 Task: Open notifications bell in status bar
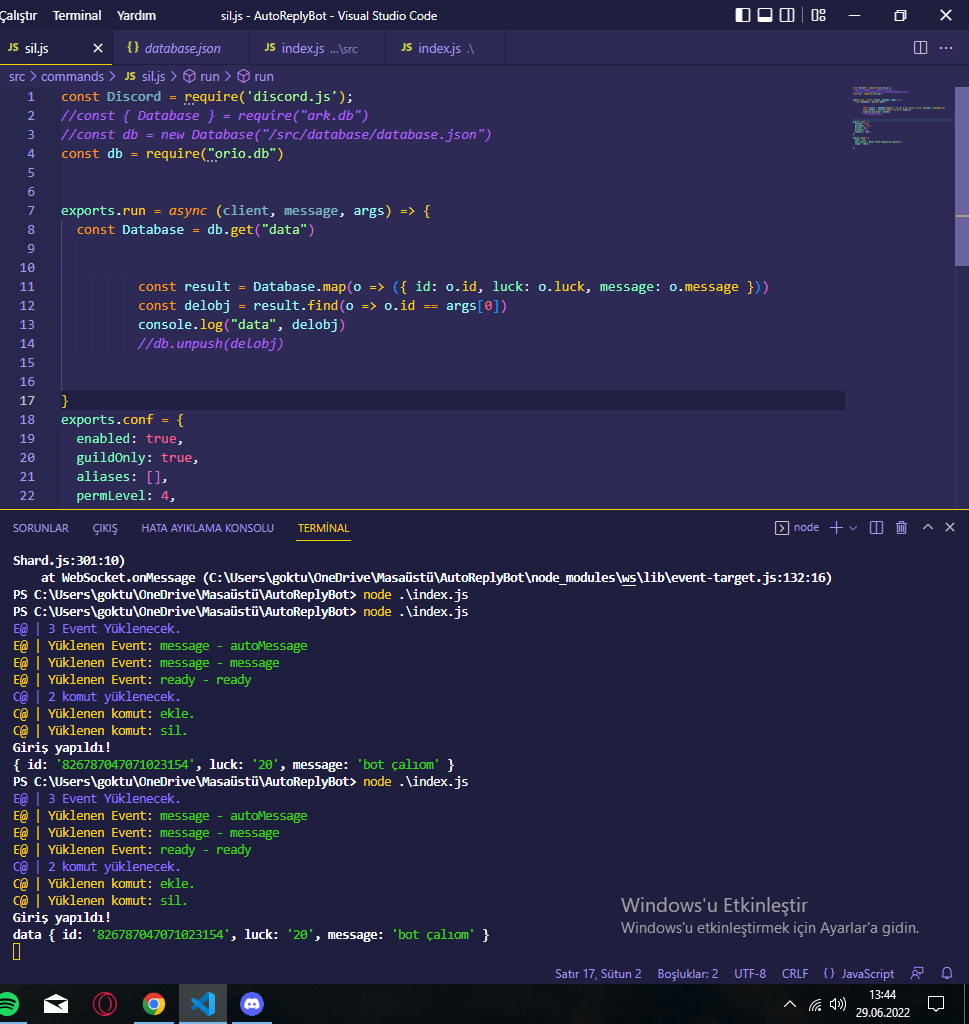click(x=947, y=974)
